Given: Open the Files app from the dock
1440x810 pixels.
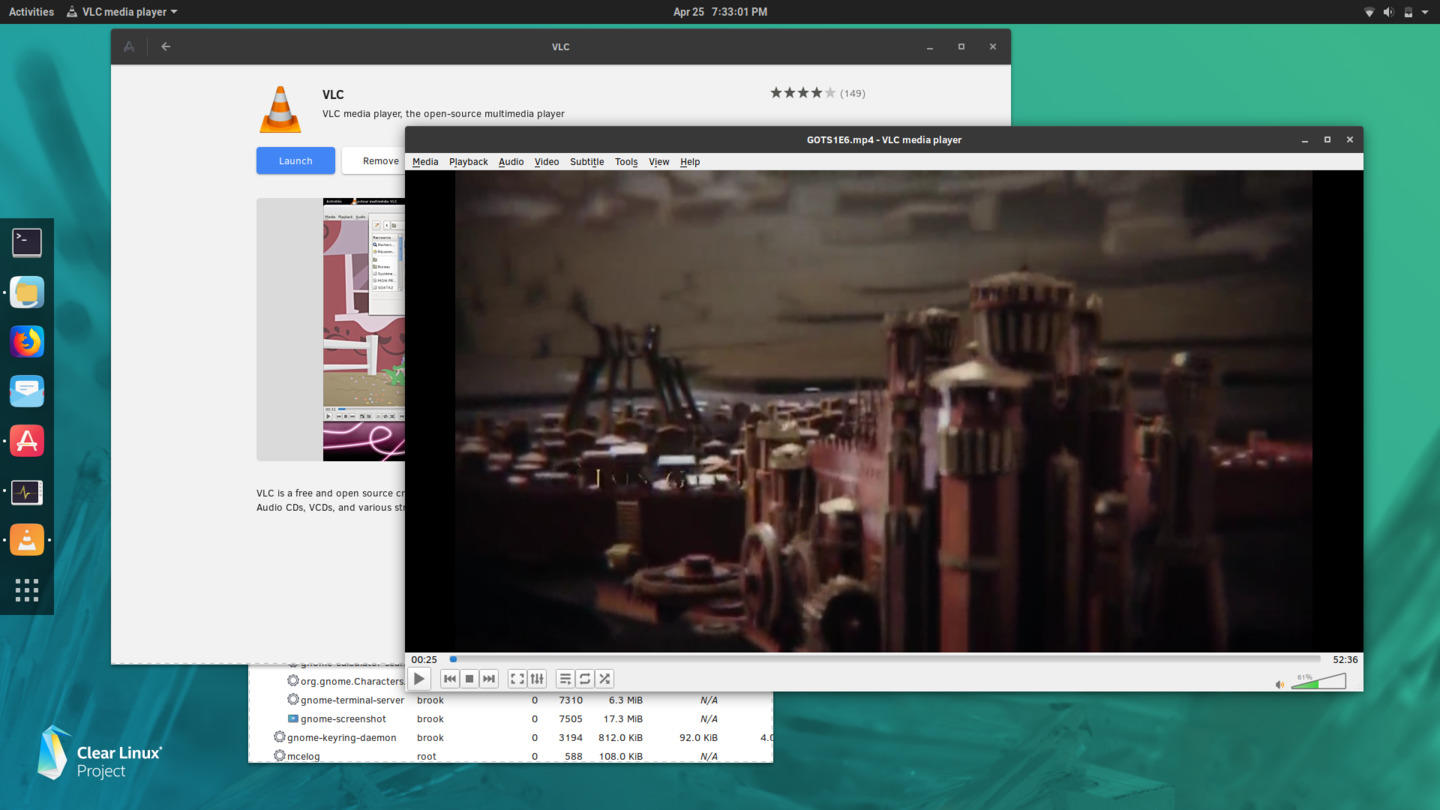Looking at the screenshot, I should 27,292.
